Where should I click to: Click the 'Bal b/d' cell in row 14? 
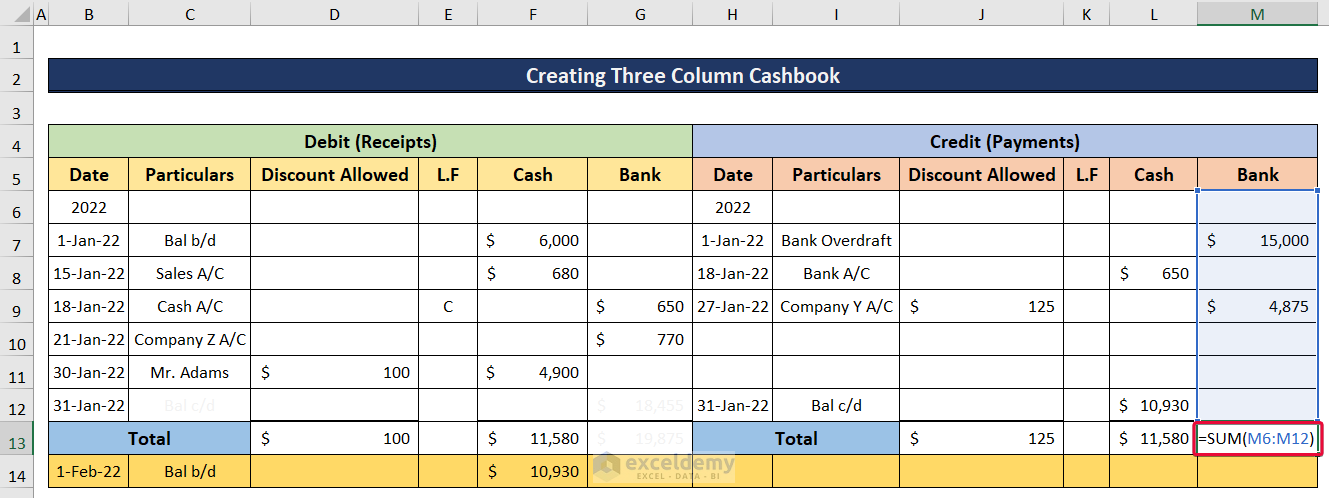[189, 471]
